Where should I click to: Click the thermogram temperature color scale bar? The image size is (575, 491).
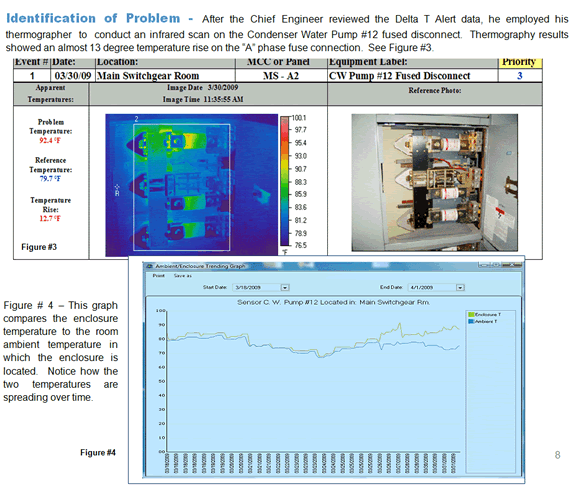285,181
